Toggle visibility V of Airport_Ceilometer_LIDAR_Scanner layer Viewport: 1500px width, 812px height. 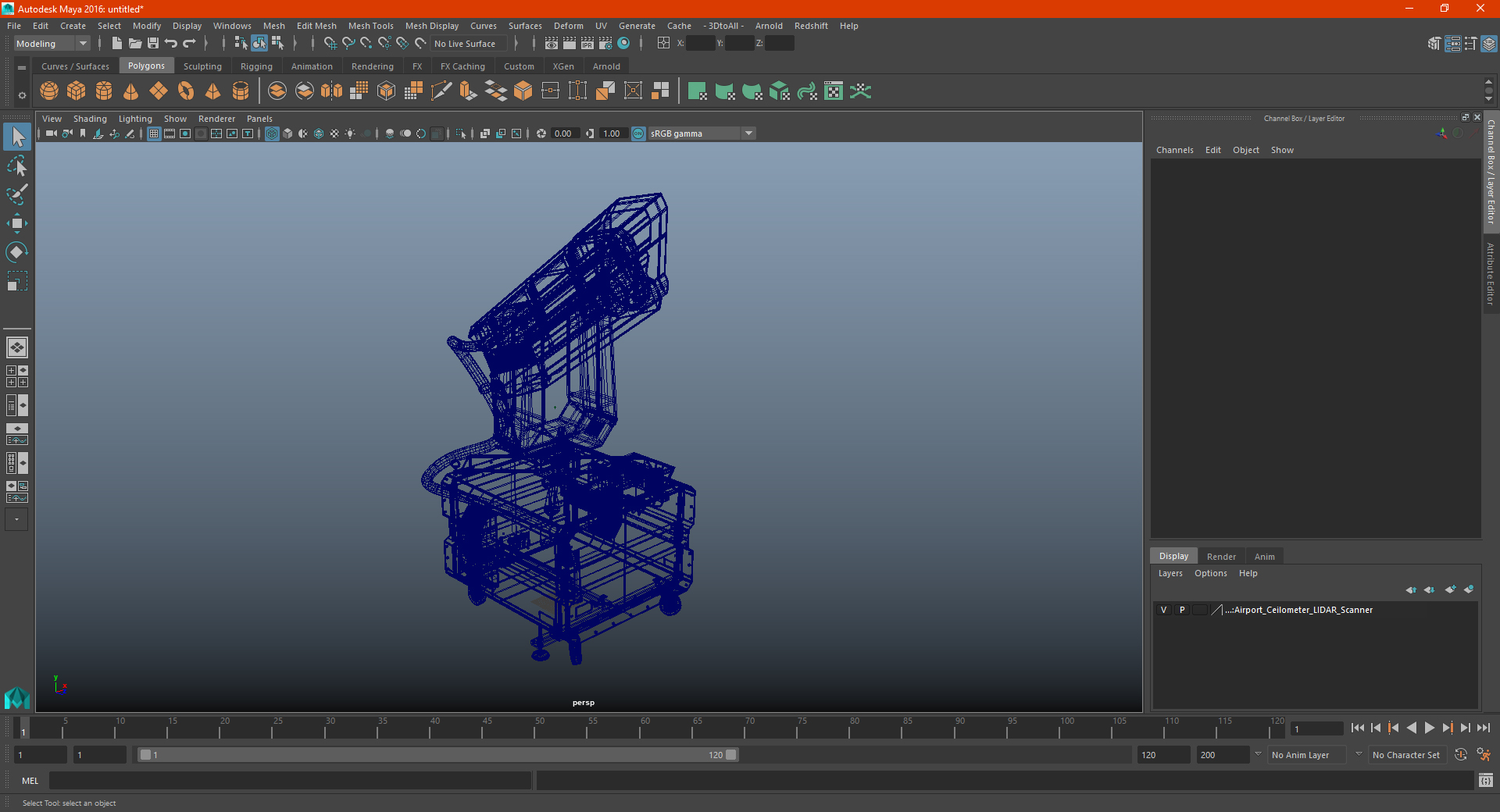(x=1163, y=610)
